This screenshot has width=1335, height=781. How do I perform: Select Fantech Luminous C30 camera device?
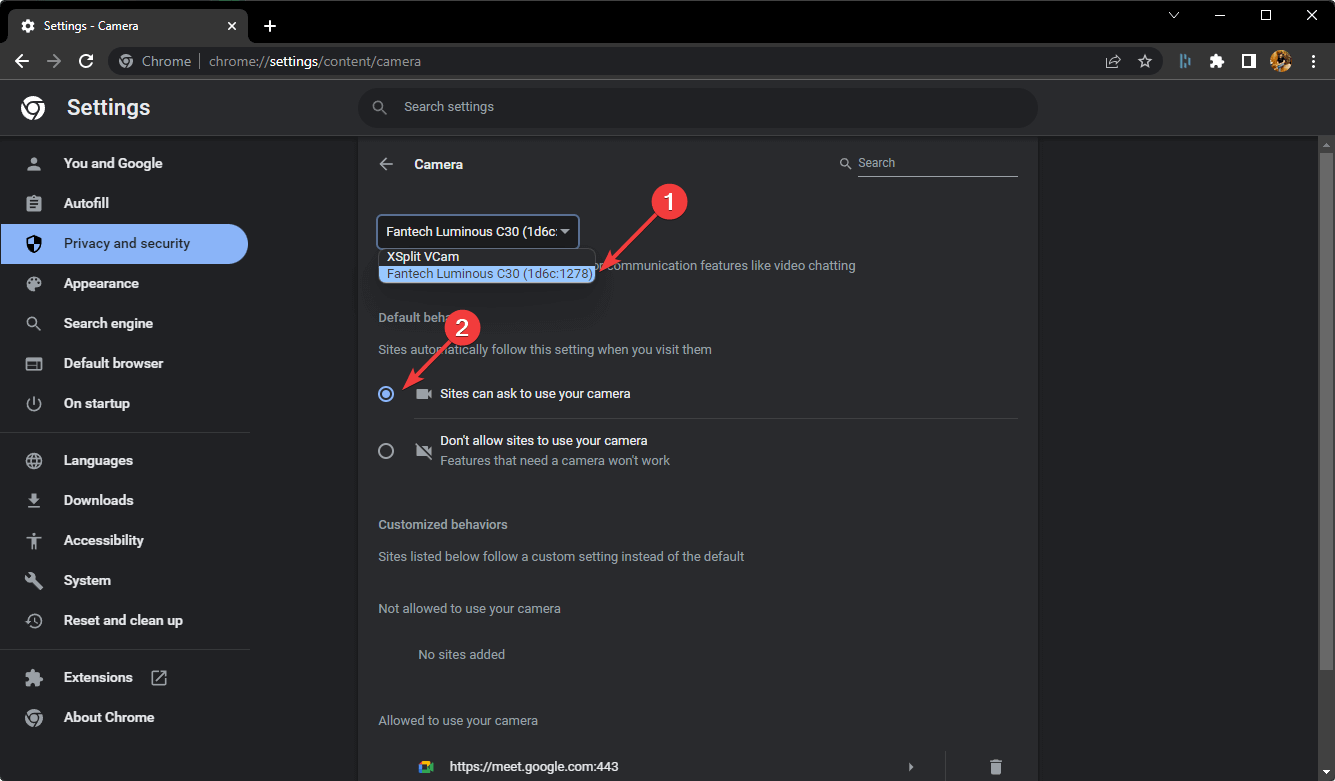(x=486, y=272)
